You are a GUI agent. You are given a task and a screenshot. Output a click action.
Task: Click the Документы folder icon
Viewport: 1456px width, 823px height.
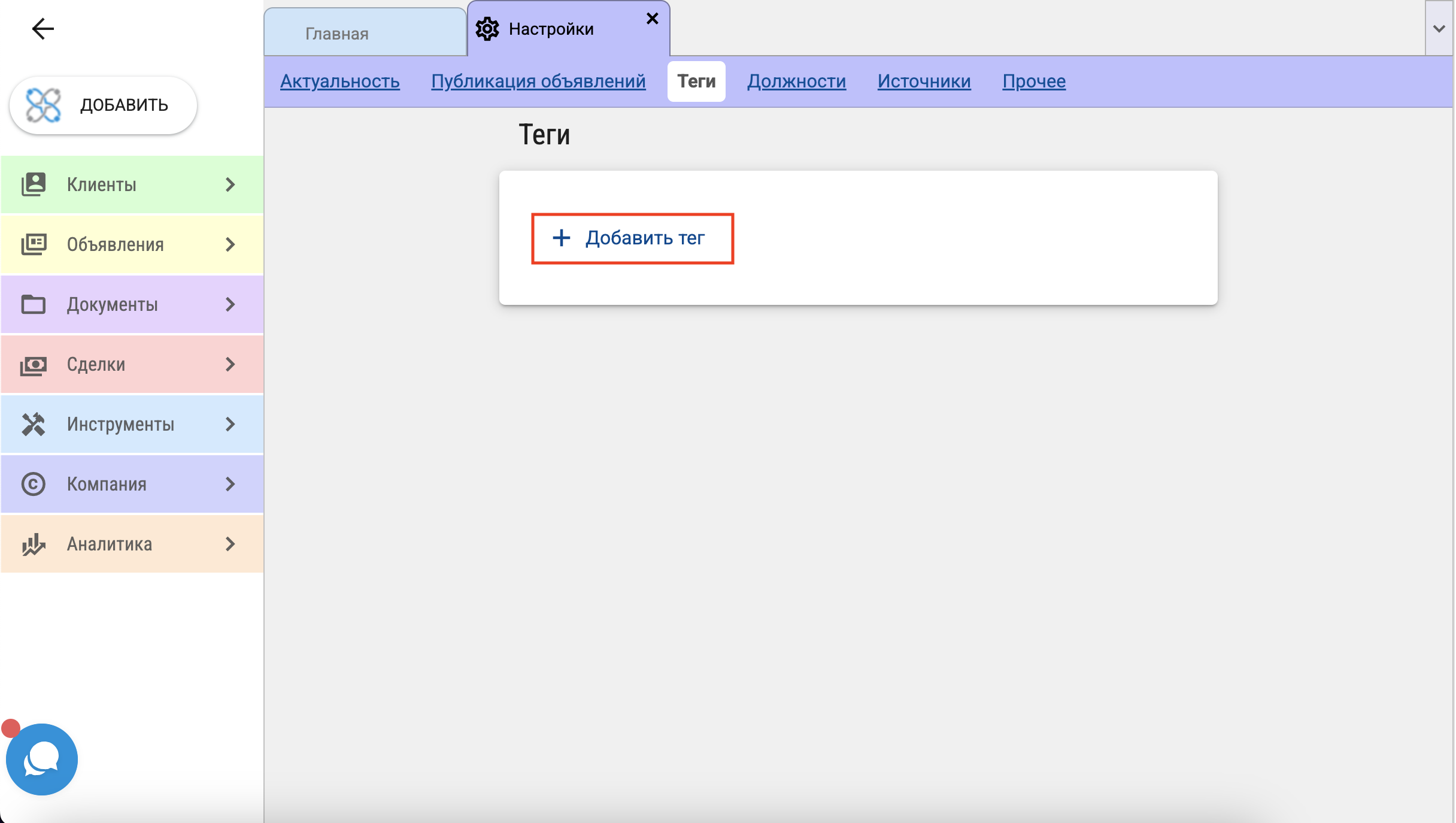(x=34, y=304)
